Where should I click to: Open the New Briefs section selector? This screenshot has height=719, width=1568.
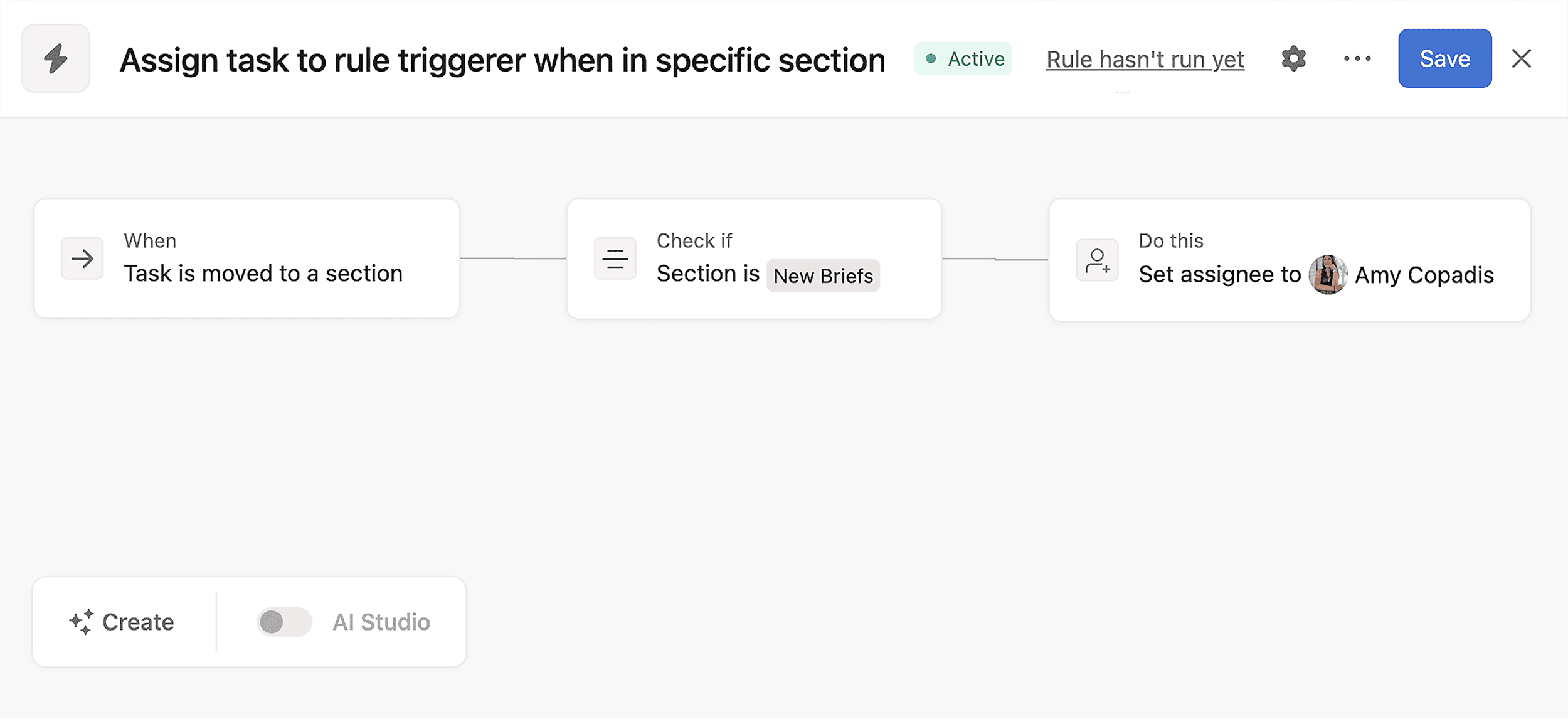point(823,275)
